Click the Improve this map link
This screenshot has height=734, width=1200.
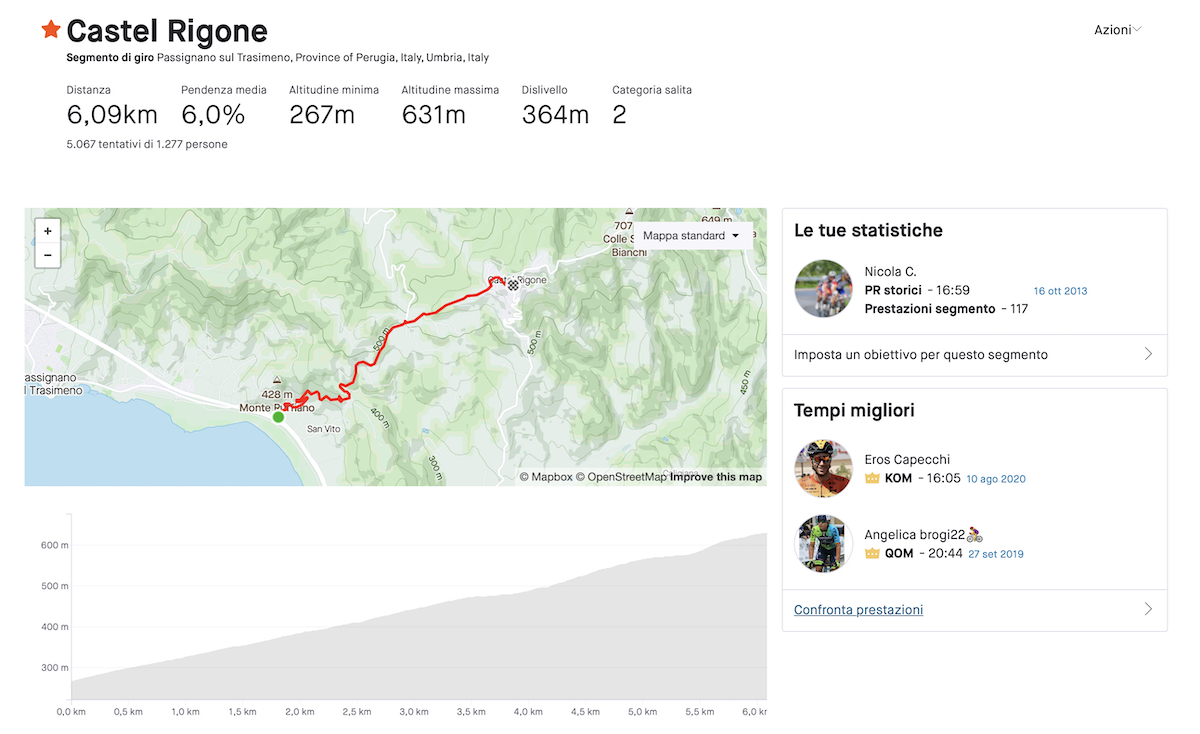[x=716, y=477]
